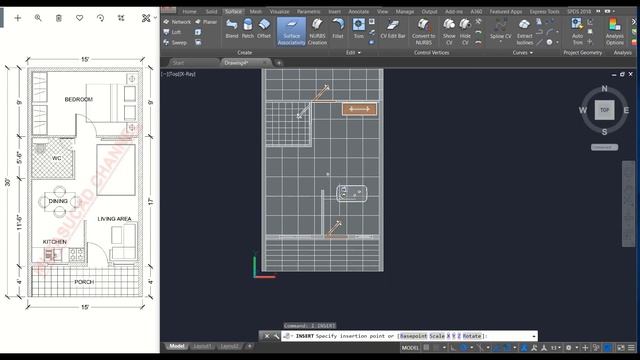
Task: Click ViewCube East direction
Action: [626, 110]
